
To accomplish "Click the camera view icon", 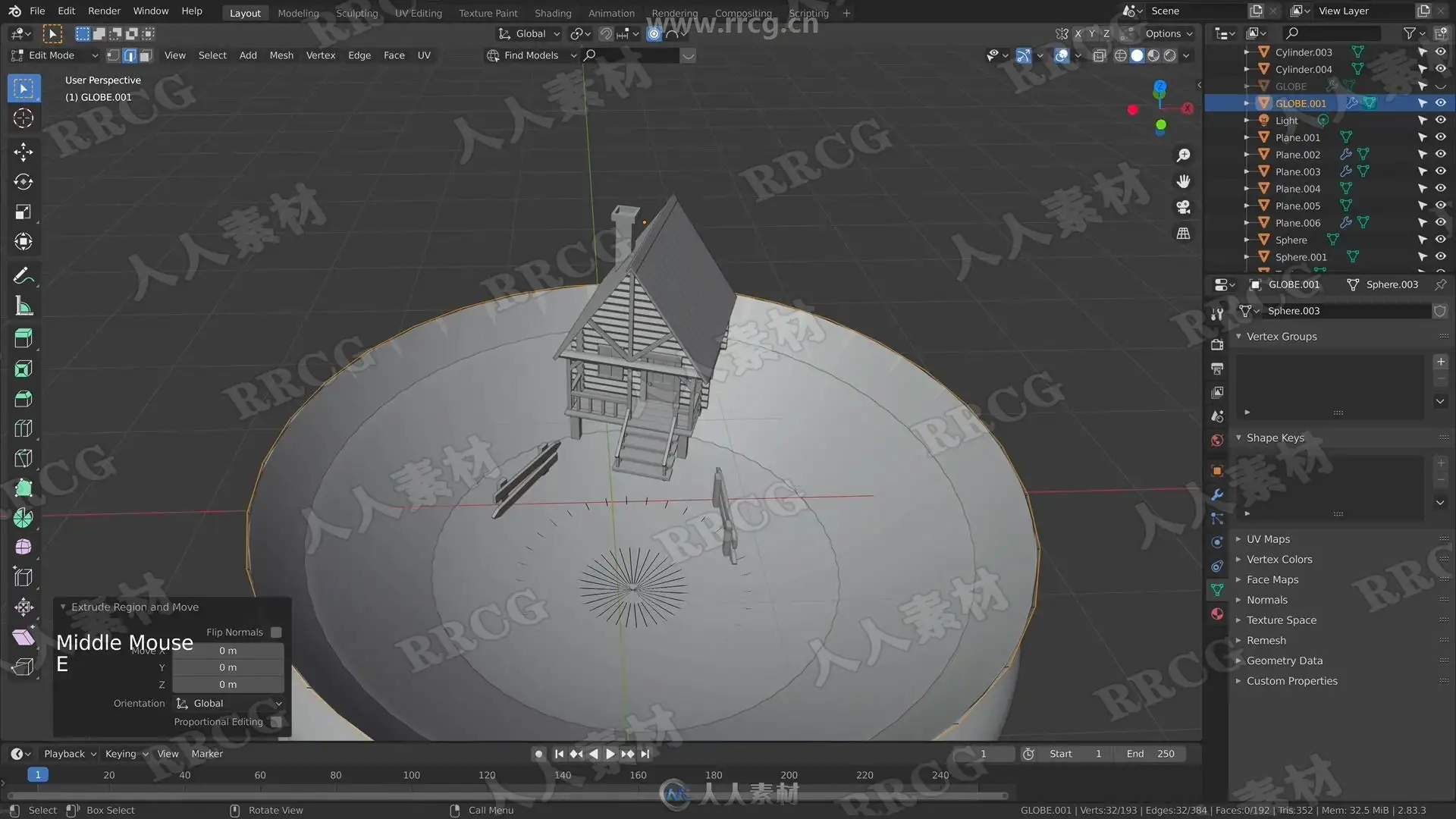I will tap(1183, 207).
